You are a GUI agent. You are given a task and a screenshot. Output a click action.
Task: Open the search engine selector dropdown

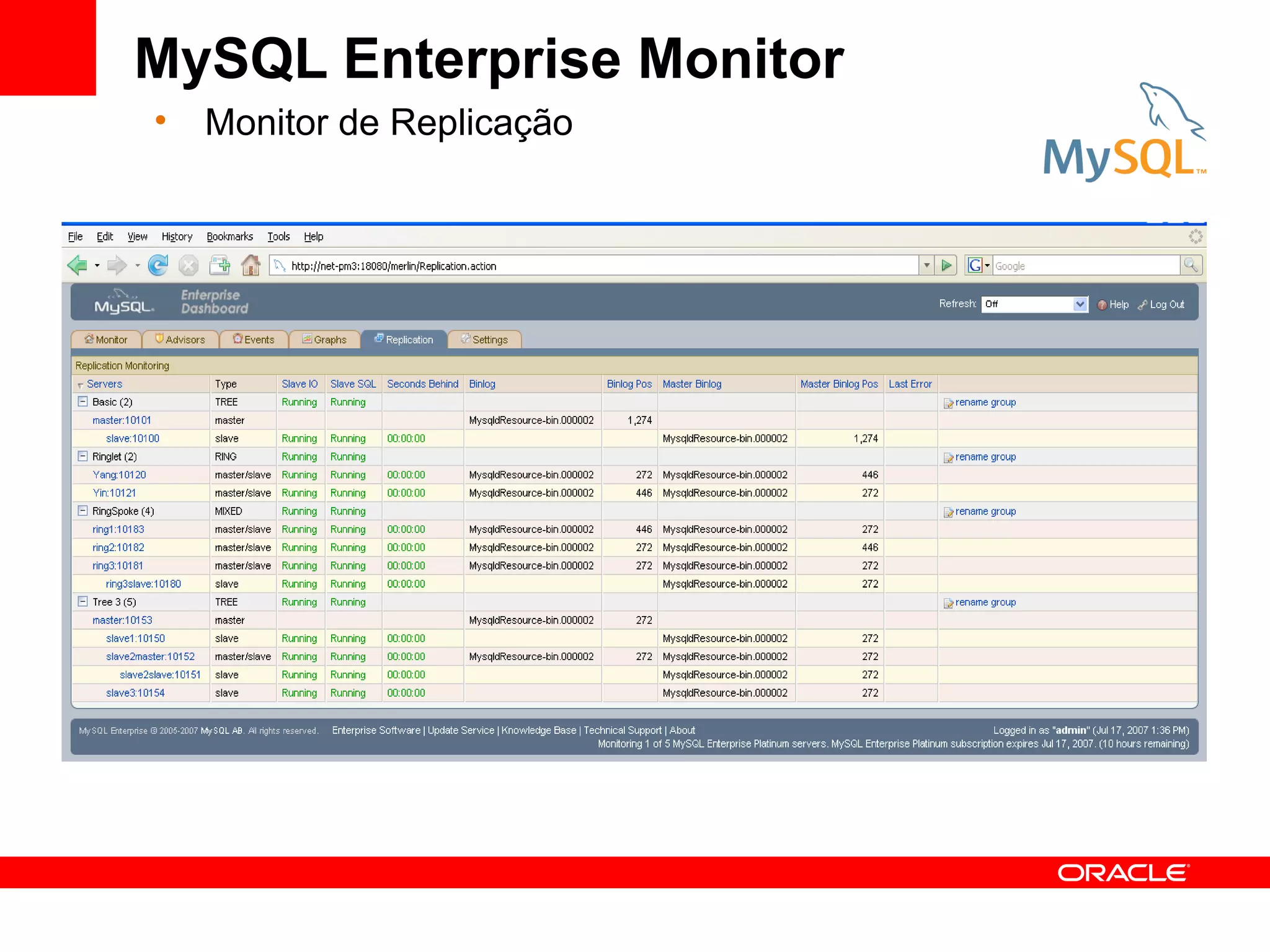987,266
